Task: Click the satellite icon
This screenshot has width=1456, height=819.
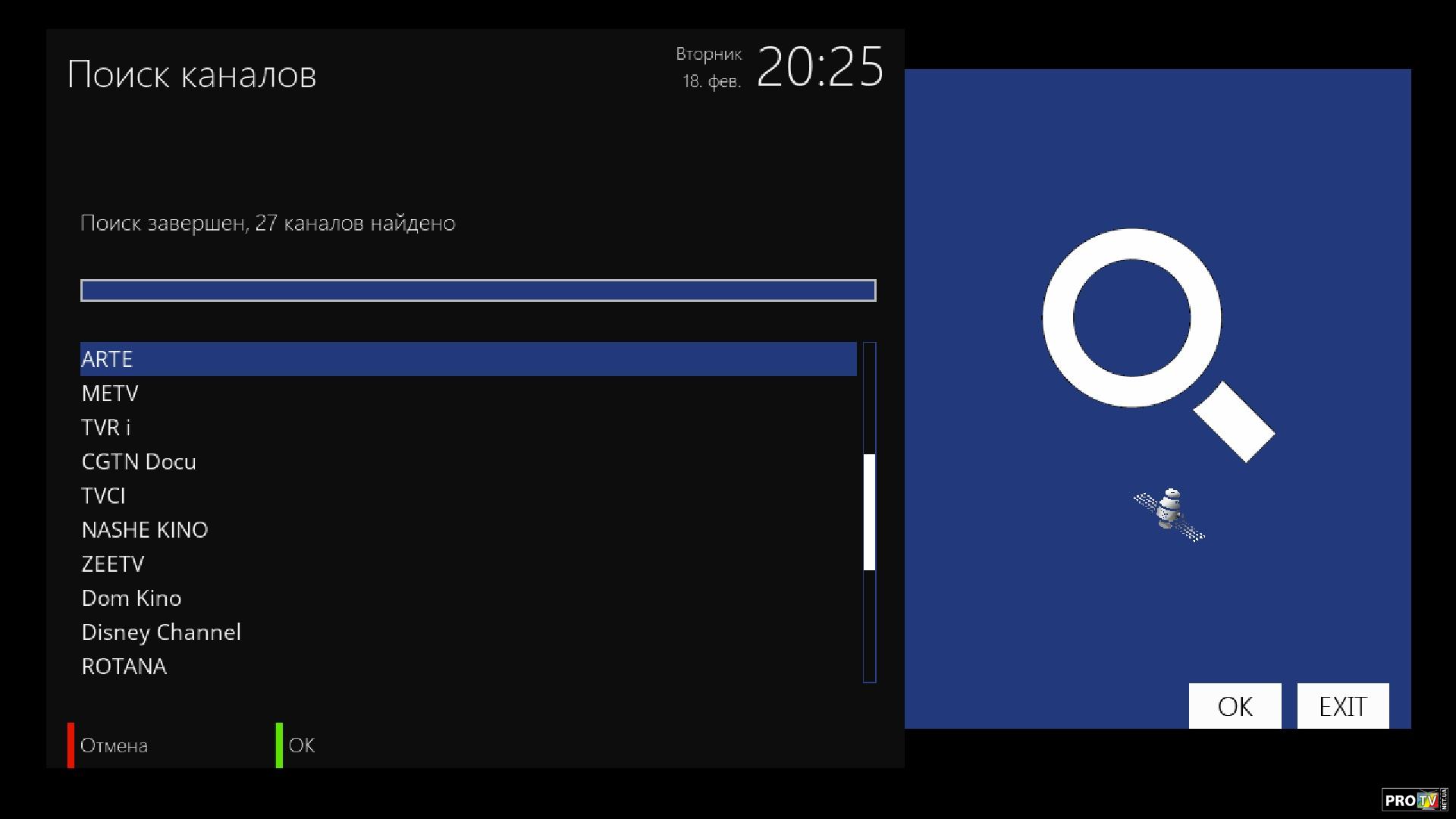Action: 1169,514
